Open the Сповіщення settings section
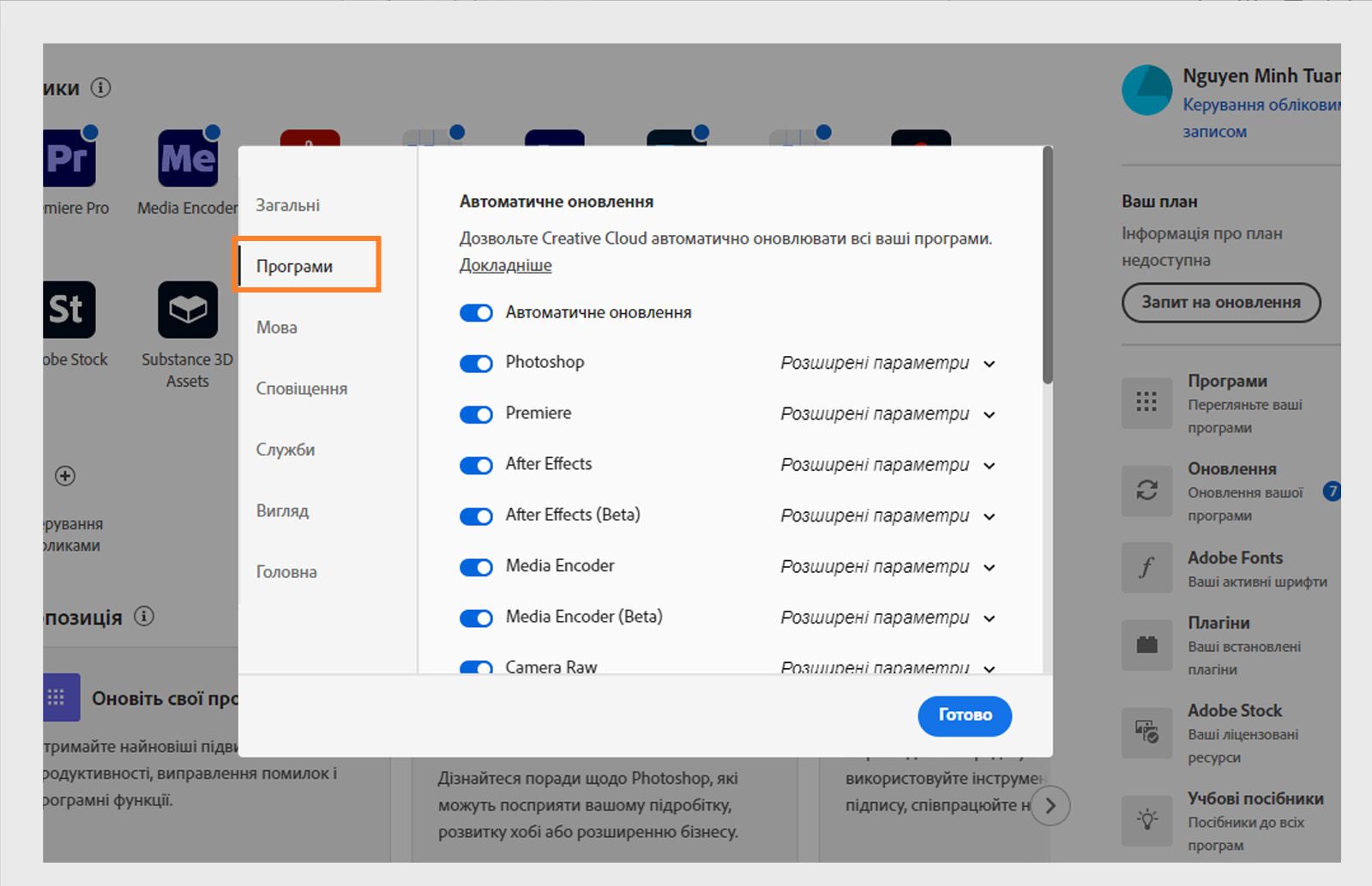 tap(302, 388)
